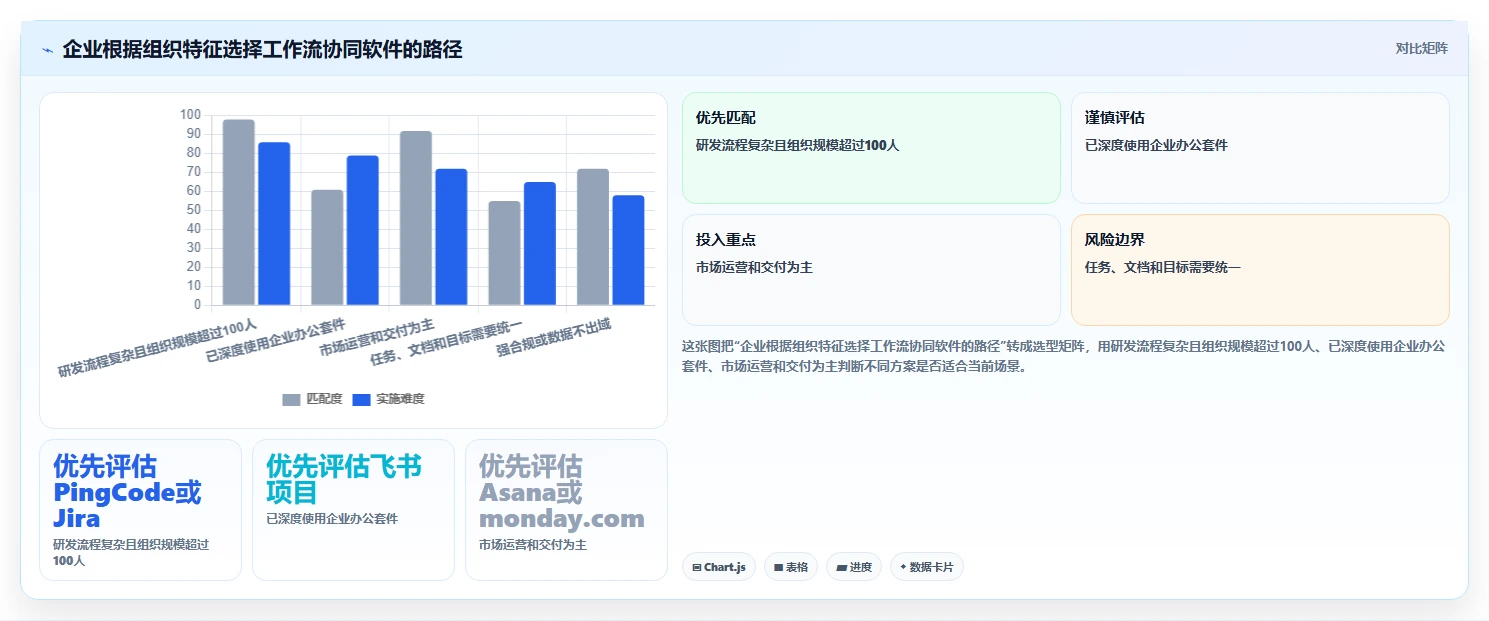Open the 谨慎评估 card

[1260, 148]
